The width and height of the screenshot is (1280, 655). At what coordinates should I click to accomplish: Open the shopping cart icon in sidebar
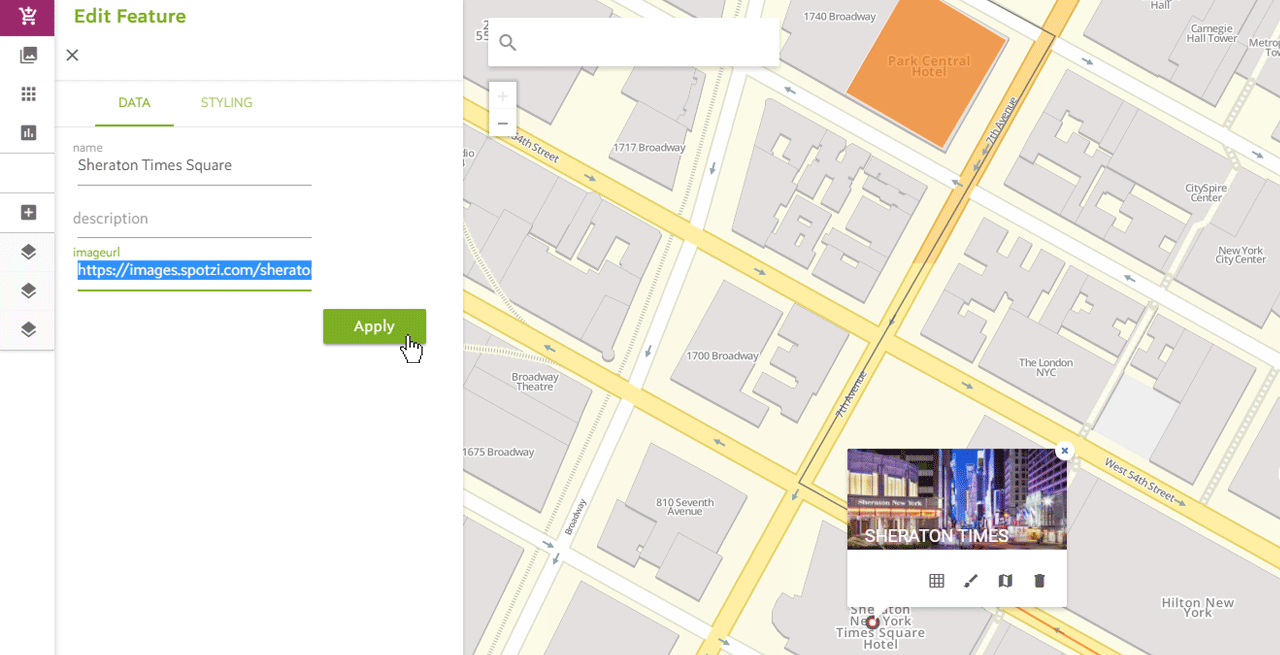[x=28, y=17]
